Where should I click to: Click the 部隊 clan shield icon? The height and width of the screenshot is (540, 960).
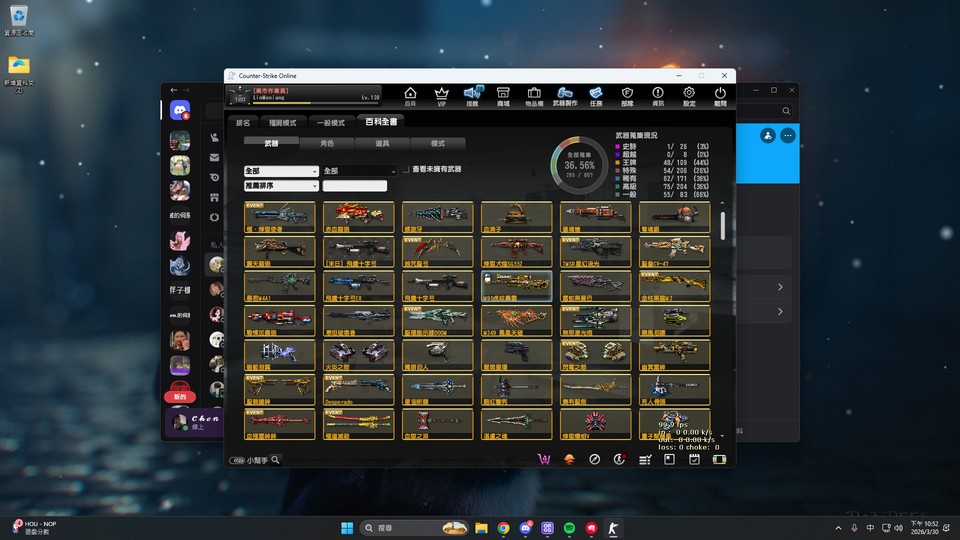[627, 95]
